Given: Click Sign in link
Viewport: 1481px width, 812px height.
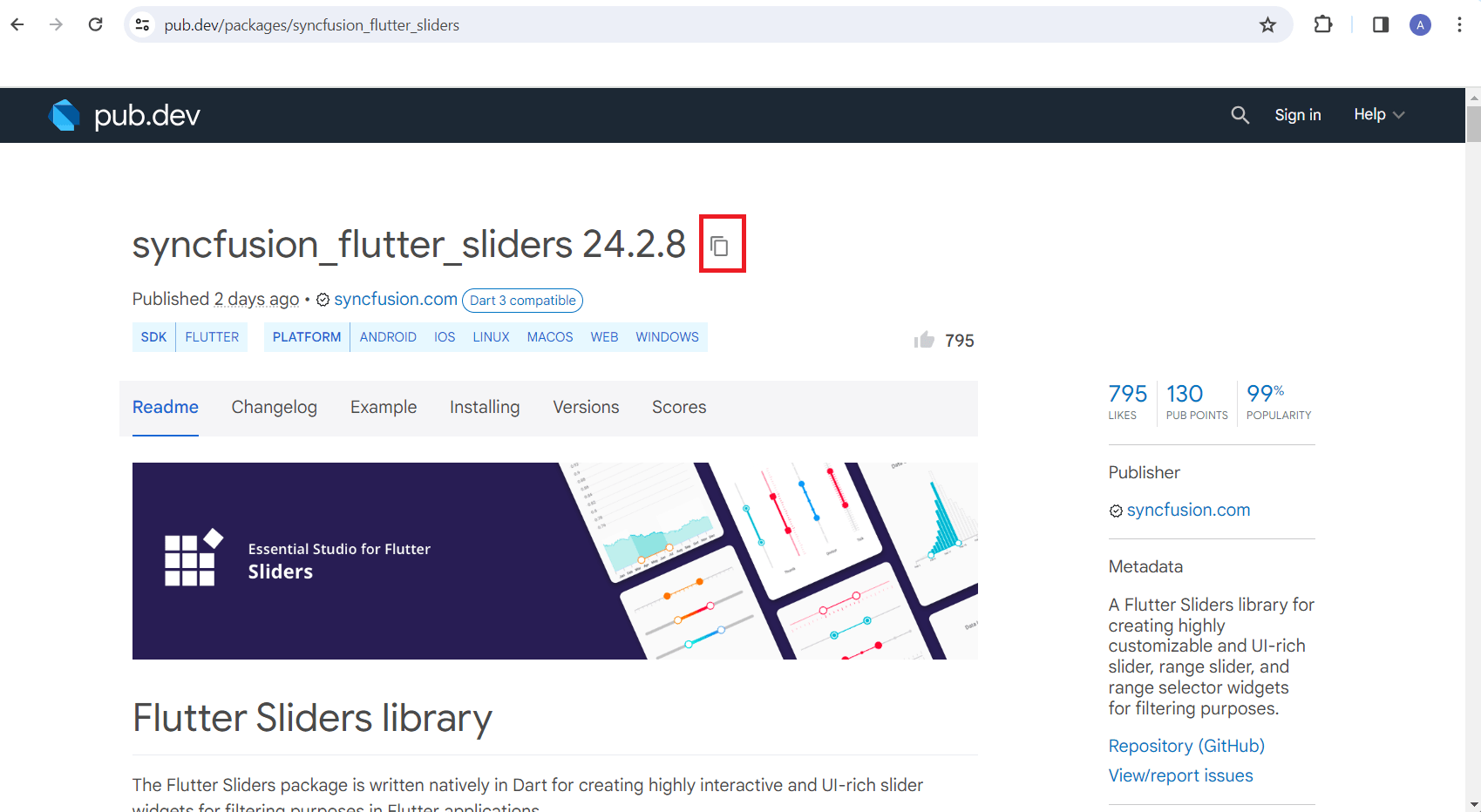Looking at the screenshot, I should tap(1298, 115).
